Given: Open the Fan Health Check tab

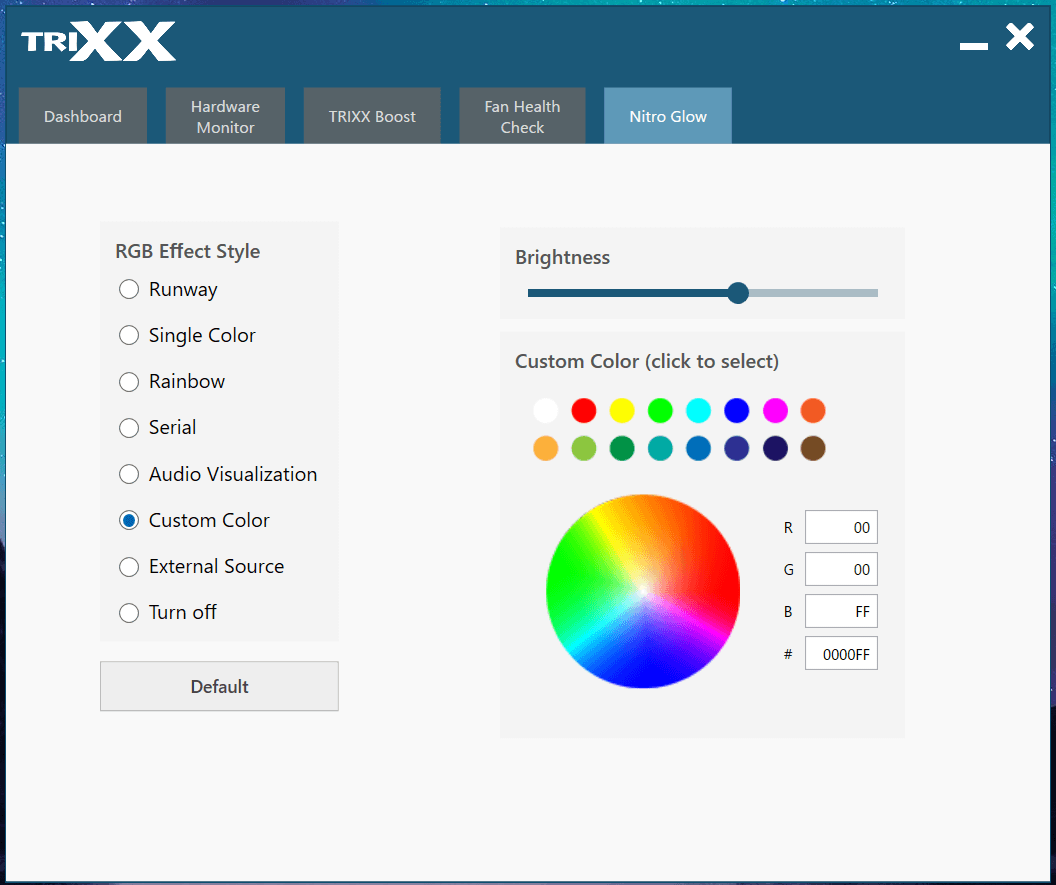Looking at the screenshot, I should point(522,116).
